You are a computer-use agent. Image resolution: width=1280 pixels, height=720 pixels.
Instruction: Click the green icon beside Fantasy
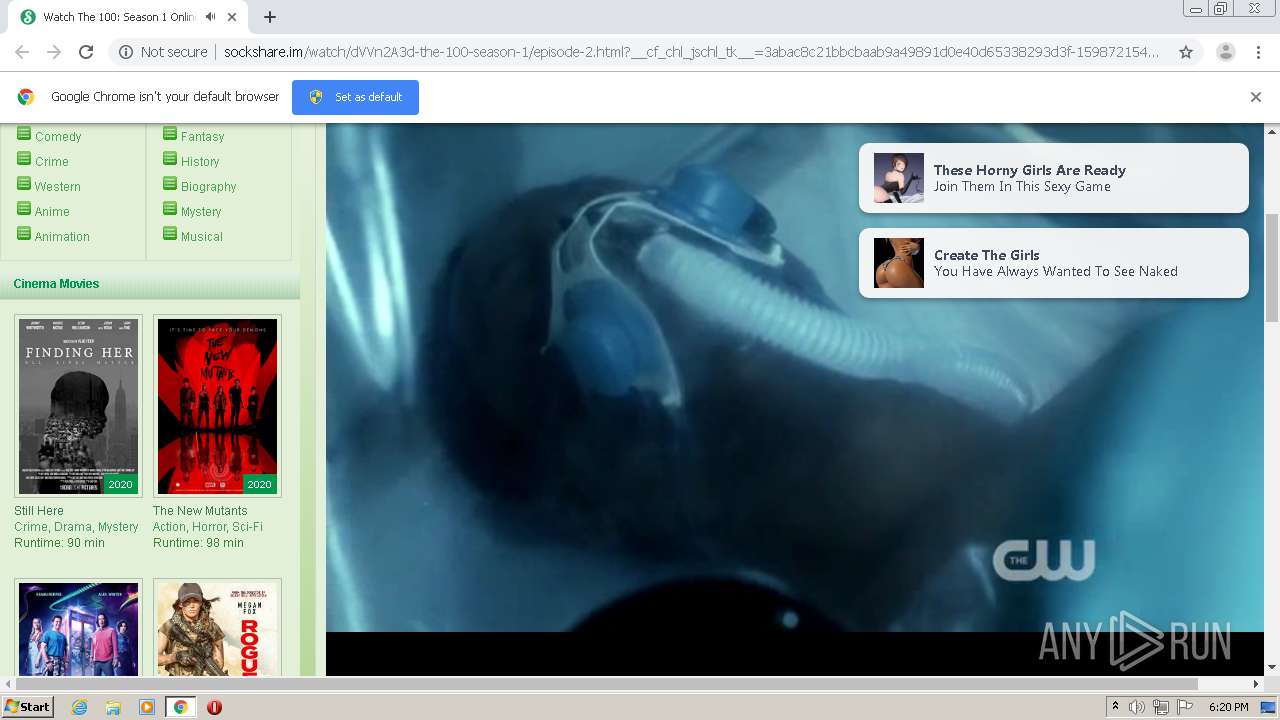click(170, 134)
